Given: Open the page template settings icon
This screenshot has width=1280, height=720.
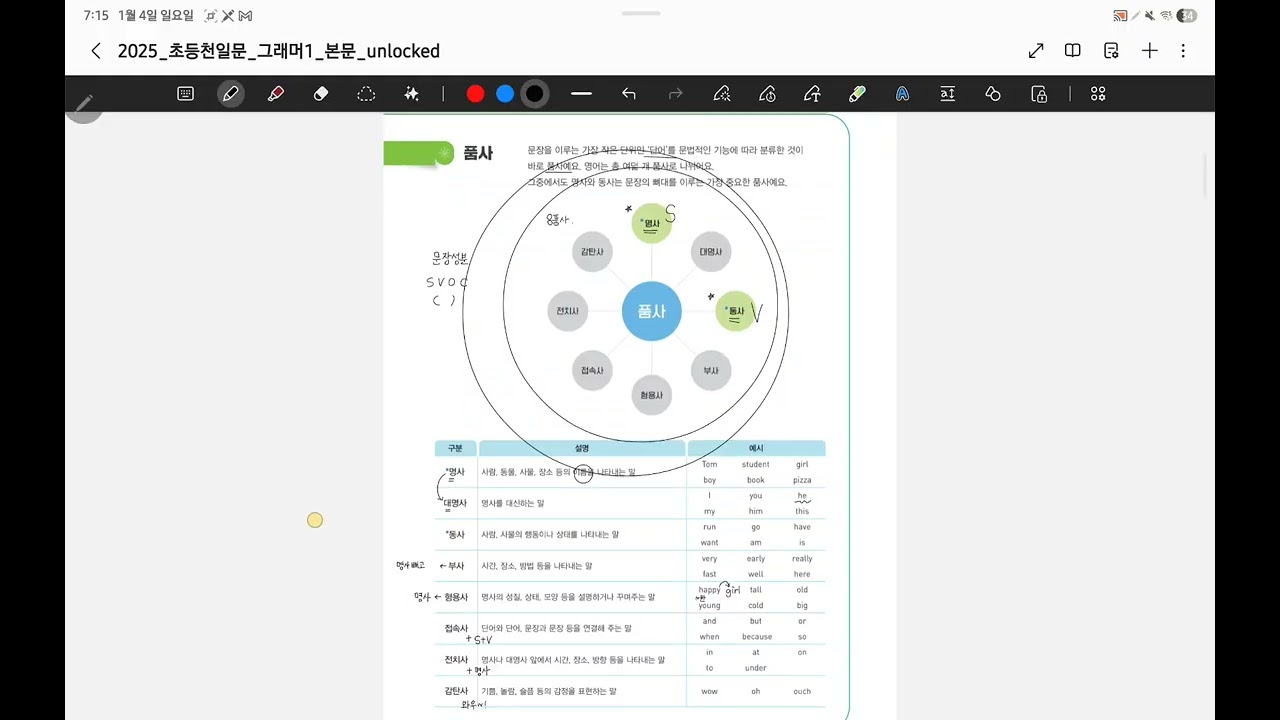Looking at the screenshot, I should [1111, 51].
